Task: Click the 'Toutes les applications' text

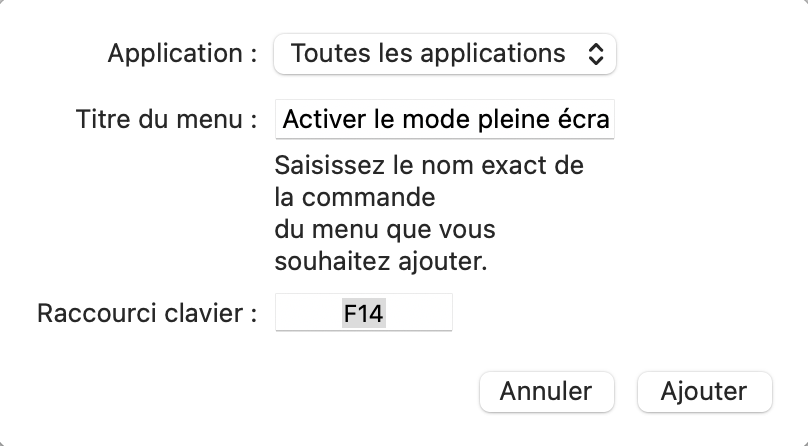Action: (x=428, y=54)
